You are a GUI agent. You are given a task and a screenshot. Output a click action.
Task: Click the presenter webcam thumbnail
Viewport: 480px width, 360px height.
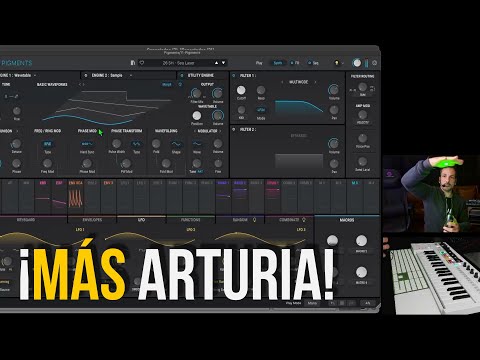pyautogui.click(x=431, y=194)
